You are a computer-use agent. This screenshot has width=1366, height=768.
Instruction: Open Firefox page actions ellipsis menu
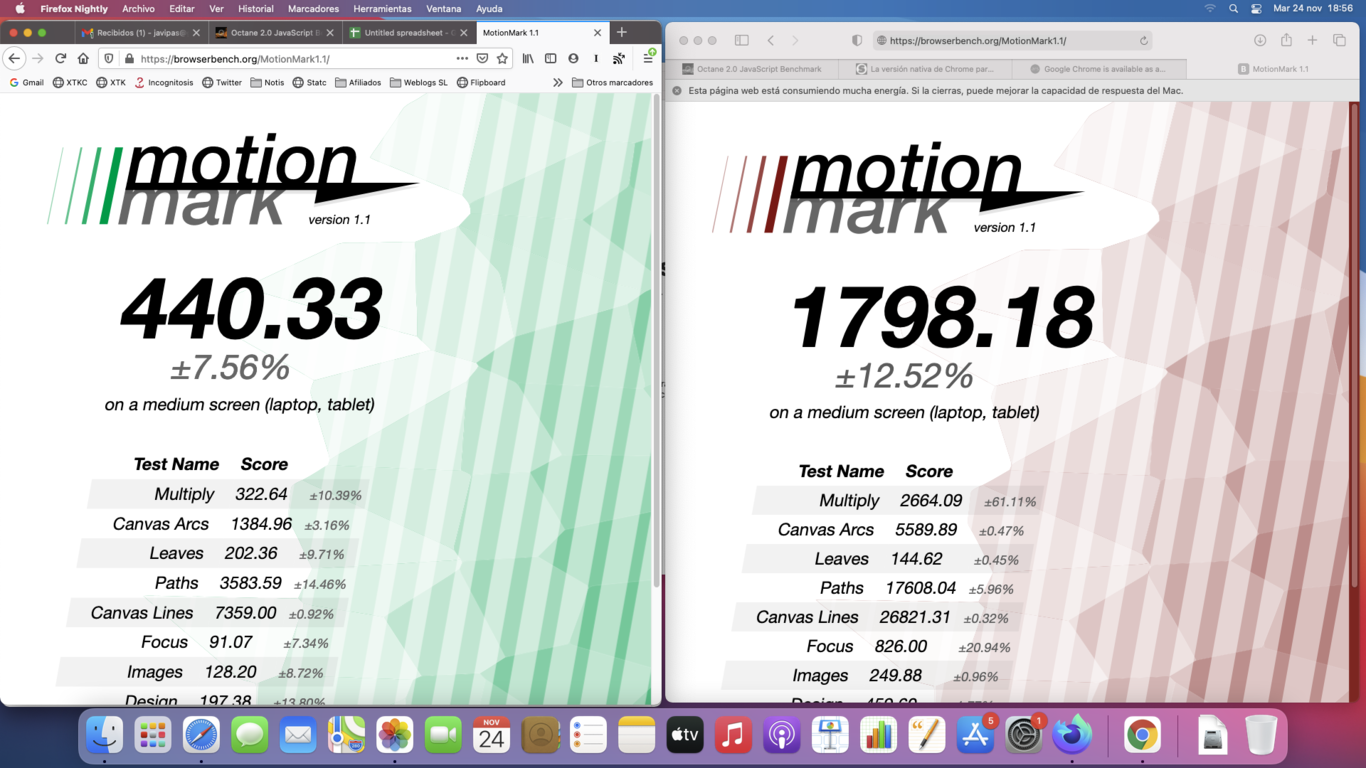tap(461, 59)
